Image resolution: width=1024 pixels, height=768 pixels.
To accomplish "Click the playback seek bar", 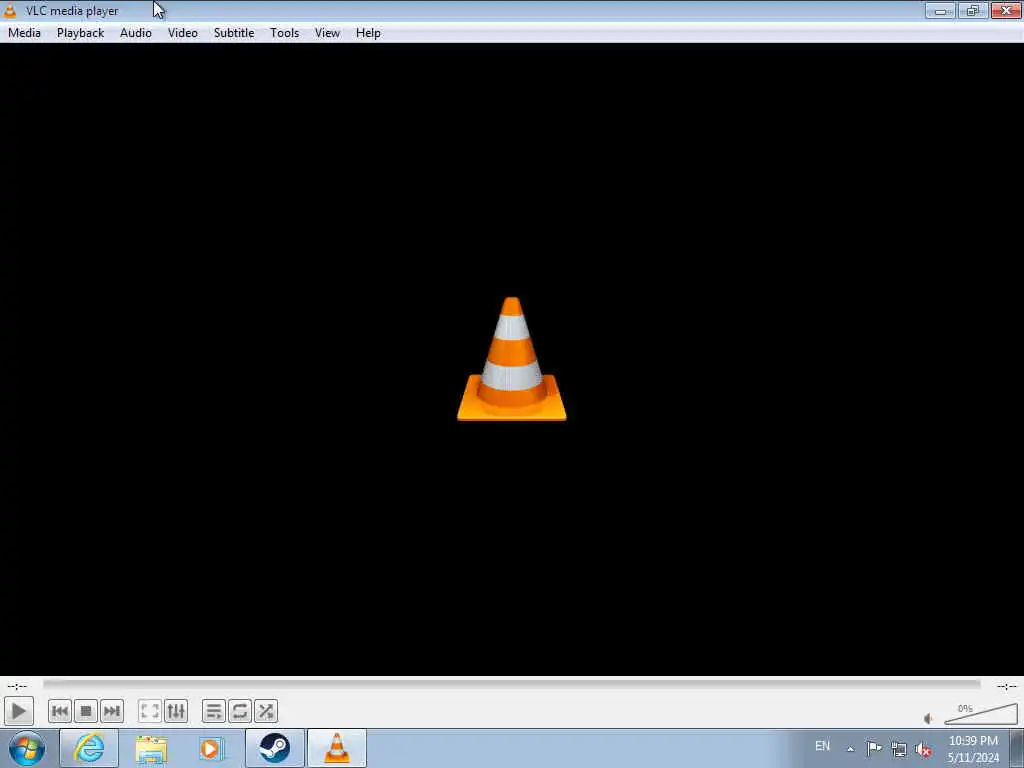I will (511, 684).
